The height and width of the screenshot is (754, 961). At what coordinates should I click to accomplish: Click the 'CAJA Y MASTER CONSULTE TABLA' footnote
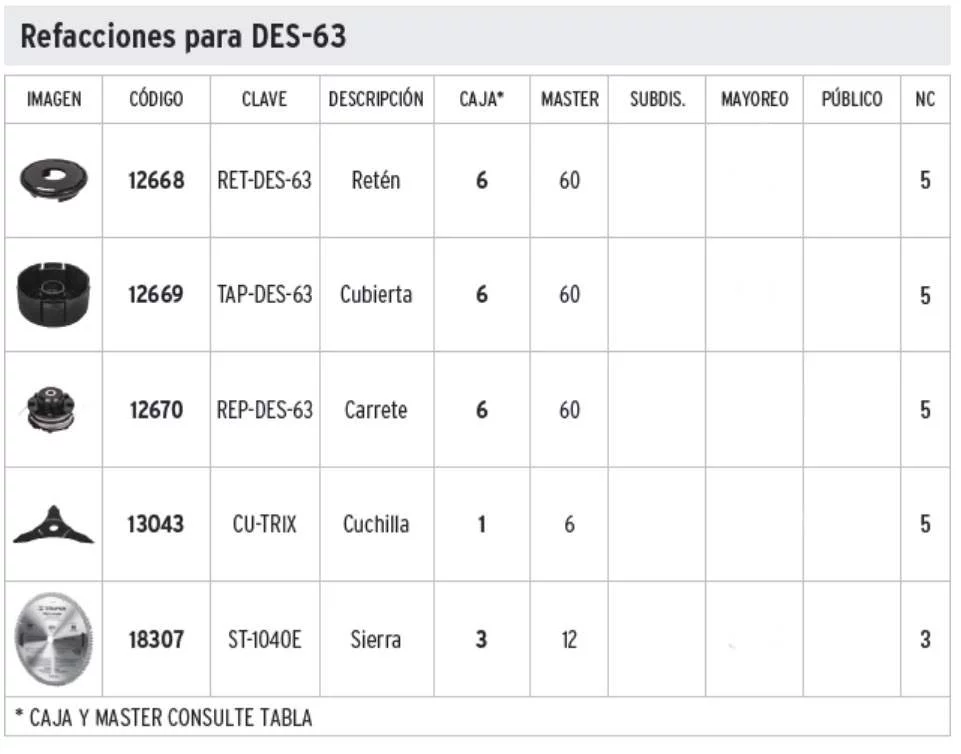pos(163,717)
